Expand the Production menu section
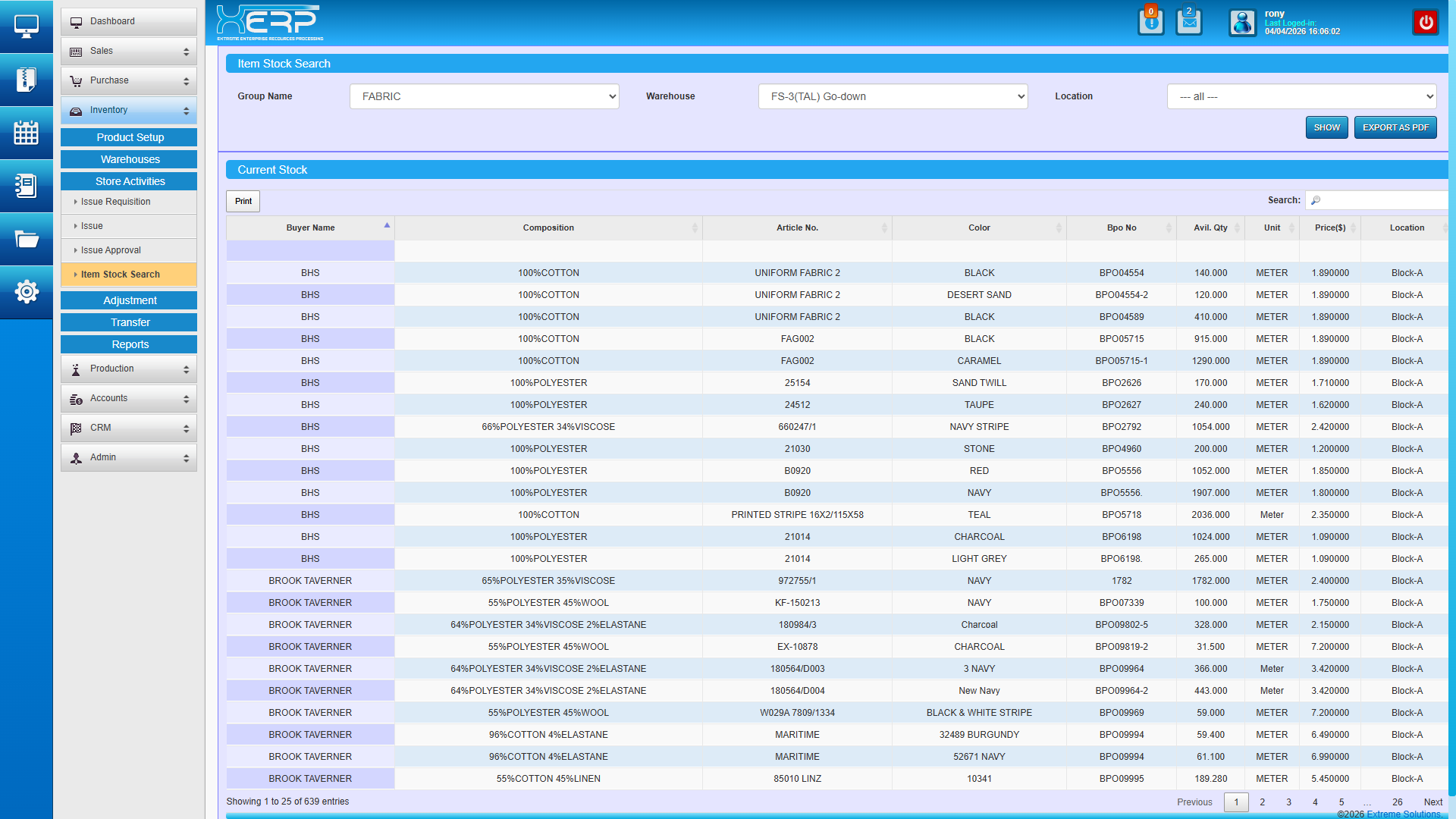Viewport: 1456px width, 819px height. (129, 369)
